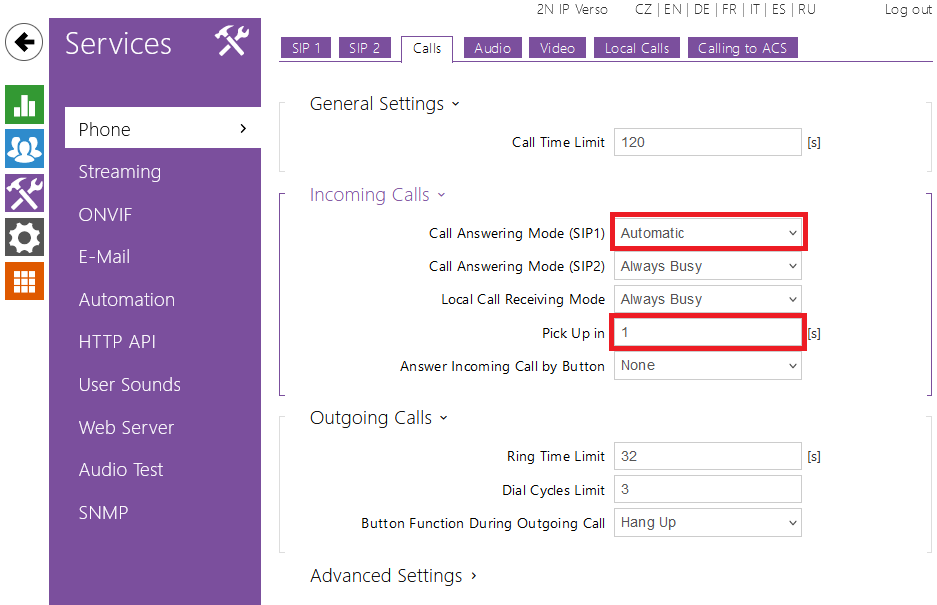Open Streaming in the Services menu
The height and width of the screenshot is (605, 937).
pyautogui.click(x=120, y=172)
